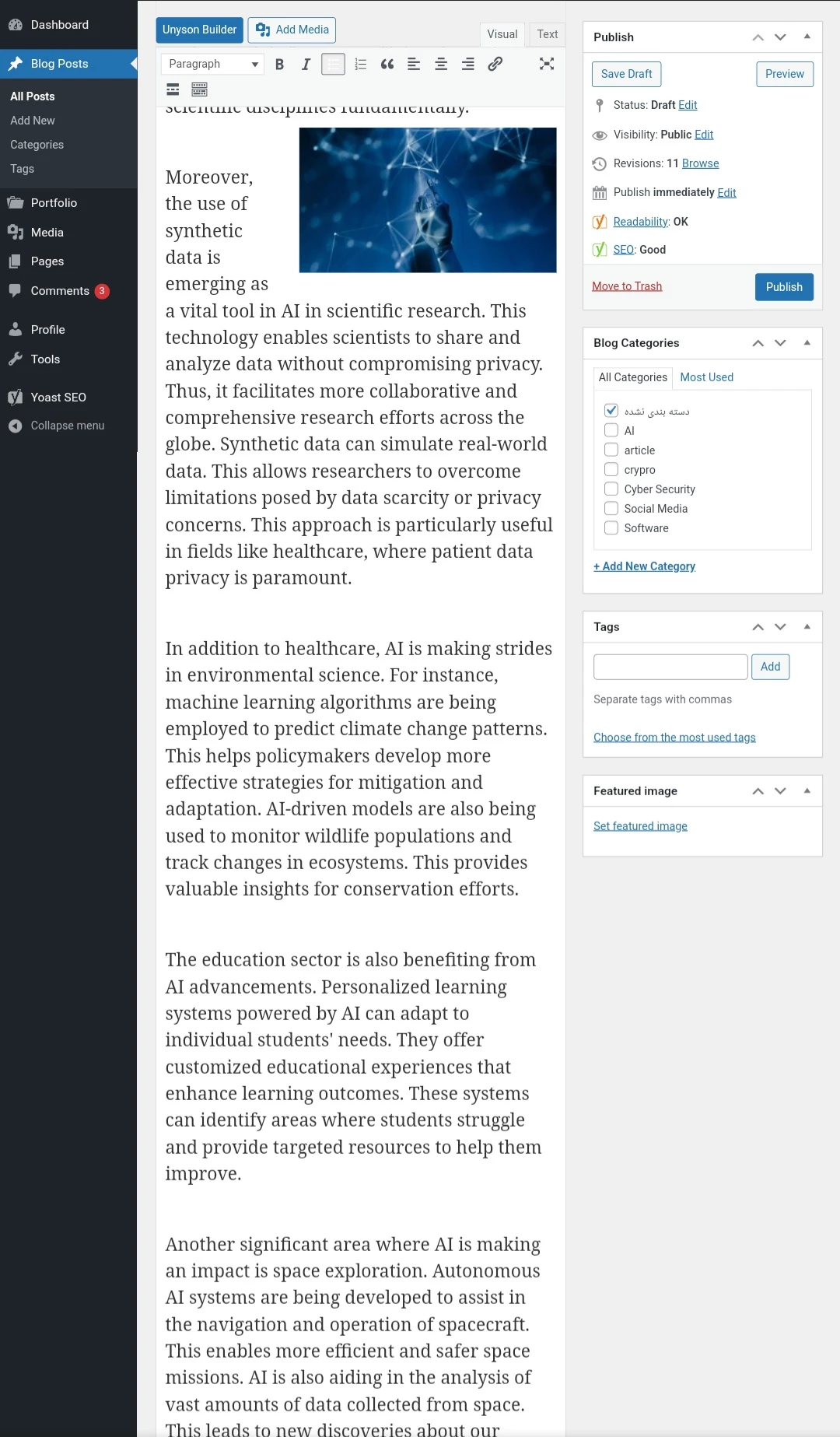Viewport: 840px width, 1437px height.
Task: Apply italic formatting to text
Action: pos(306,65)
